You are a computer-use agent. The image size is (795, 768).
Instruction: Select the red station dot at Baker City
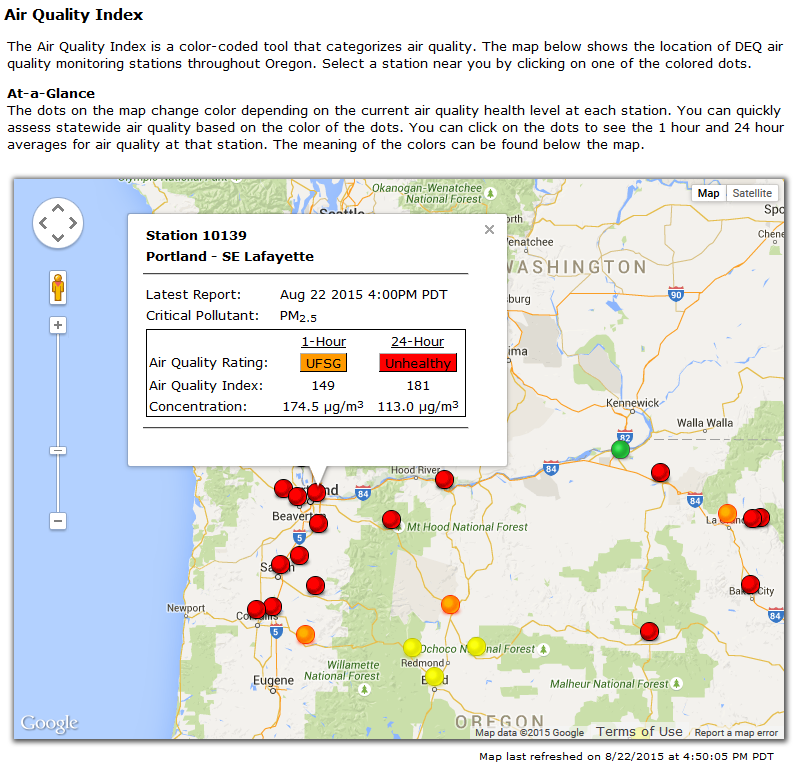[x=750, y=584]
